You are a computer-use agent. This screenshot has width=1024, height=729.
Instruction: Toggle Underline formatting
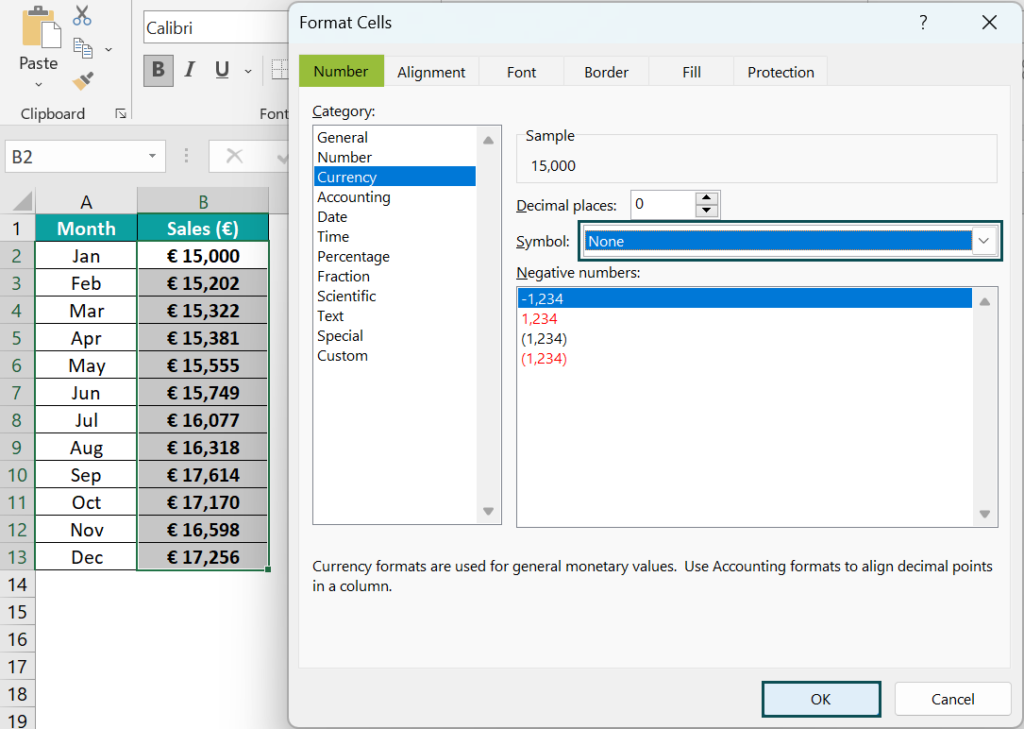tap(221, 70)
